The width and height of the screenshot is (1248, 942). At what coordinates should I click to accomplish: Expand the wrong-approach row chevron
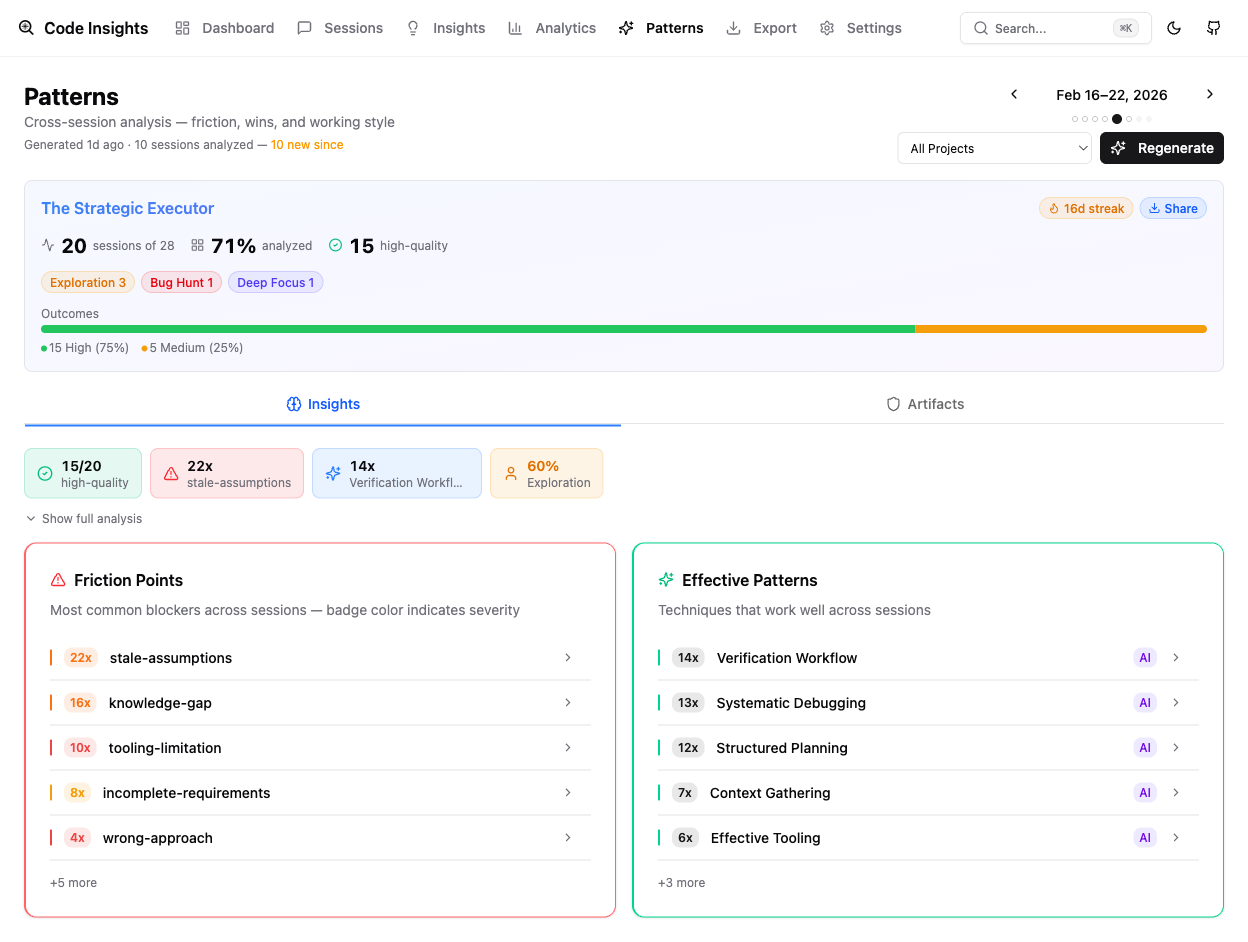click(568, 837)
